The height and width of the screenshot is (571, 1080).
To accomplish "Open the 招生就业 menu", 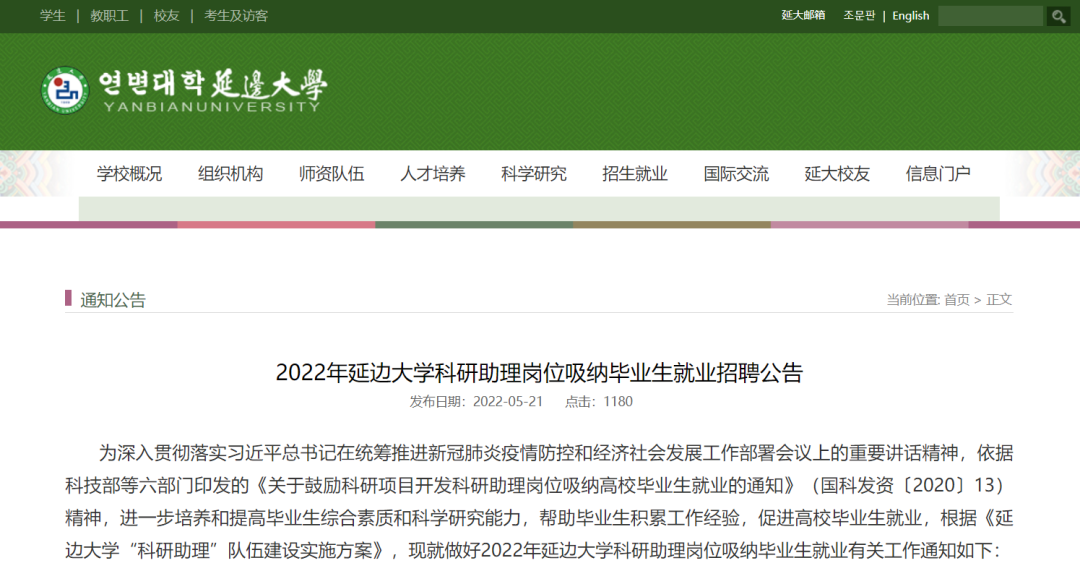I will [635, 174].
